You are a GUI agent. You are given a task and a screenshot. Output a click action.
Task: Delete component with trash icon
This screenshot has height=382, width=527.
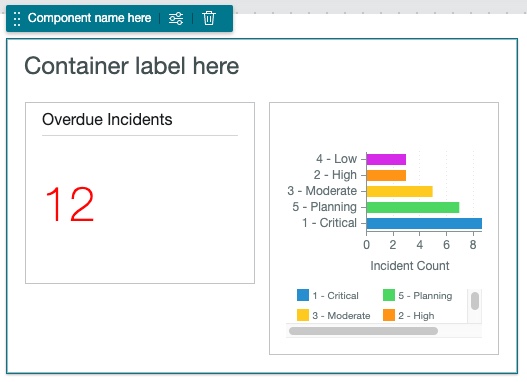click(x=209, y=18)
